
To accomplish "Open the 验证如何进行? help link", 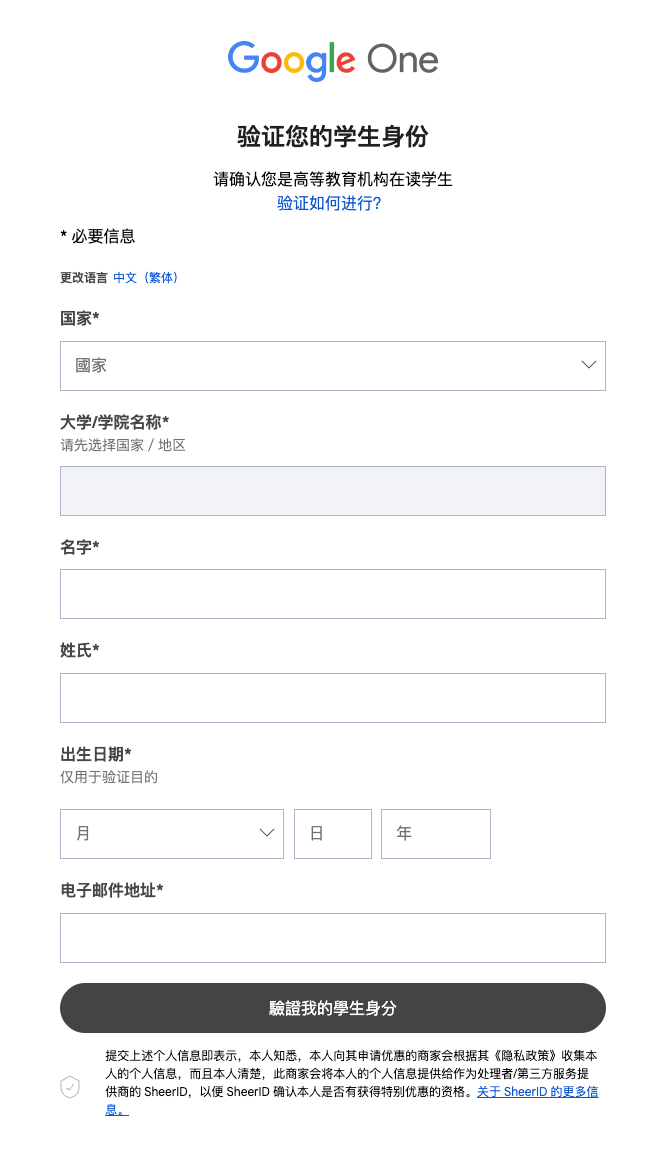I will tap(329, 204).
